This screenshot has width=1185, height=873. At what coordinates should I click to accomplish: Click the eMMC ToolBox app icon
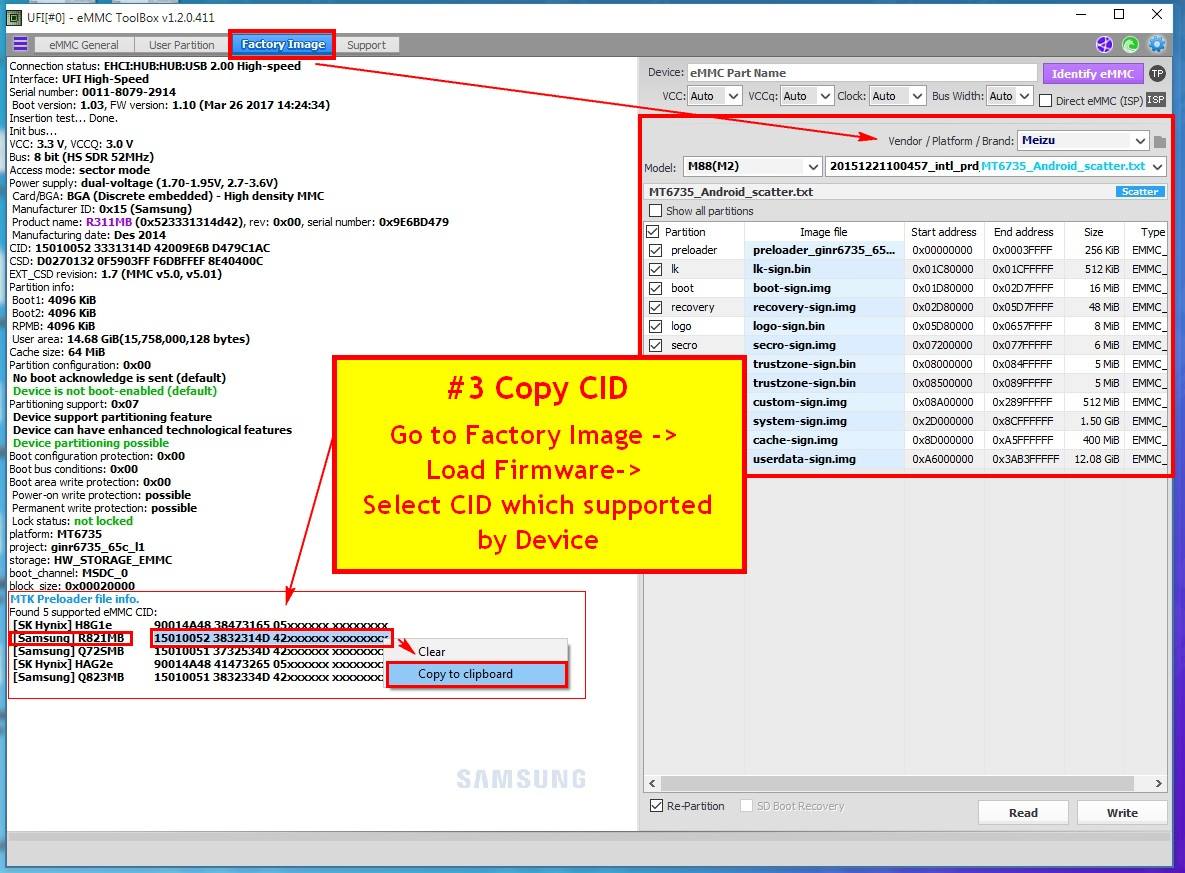click(x=14, y=17)
